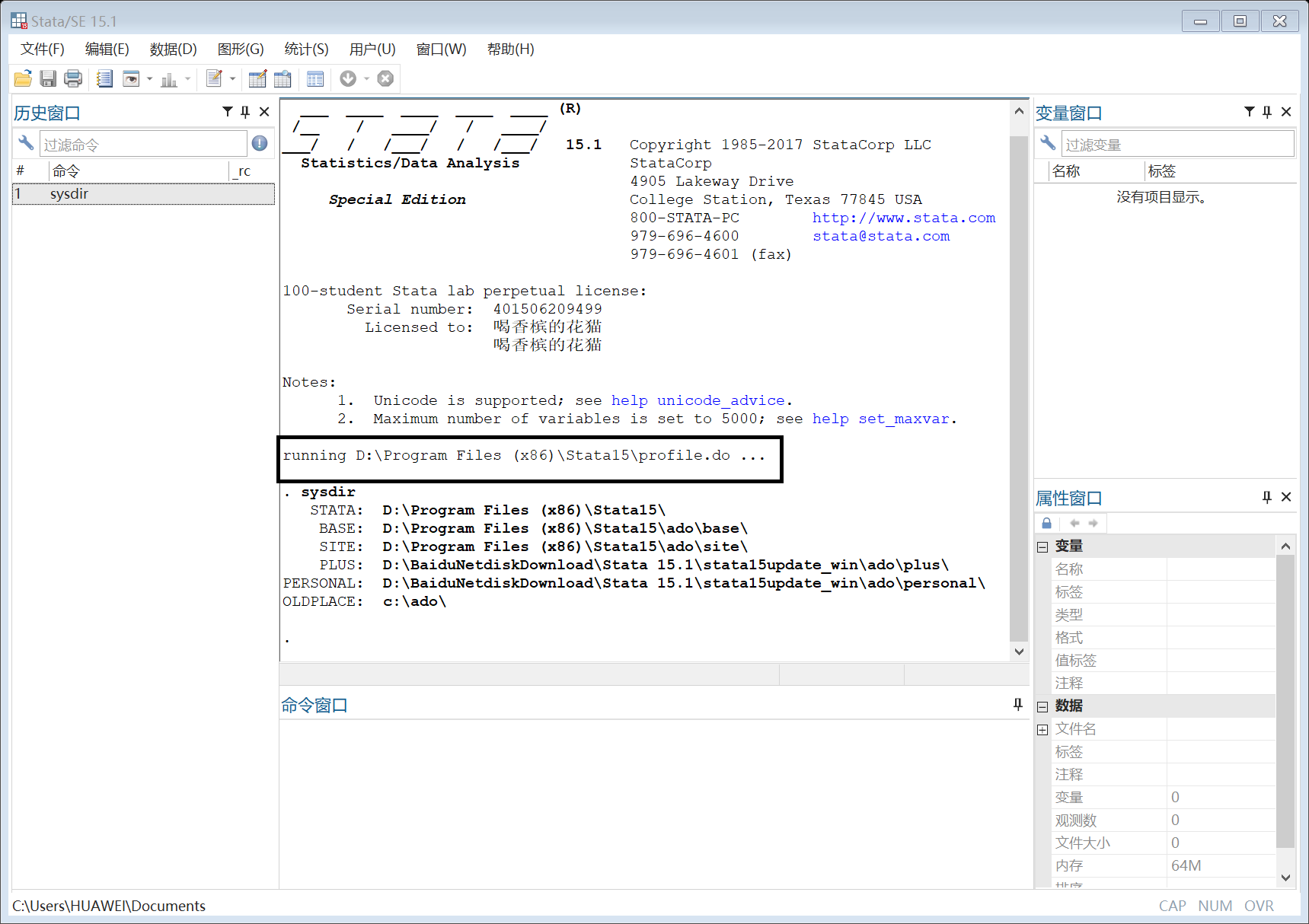The height and width of the screenshot is (924, 1309).
Task: Click results window scroll down arrow
Action: click(x=1019, y=651)
